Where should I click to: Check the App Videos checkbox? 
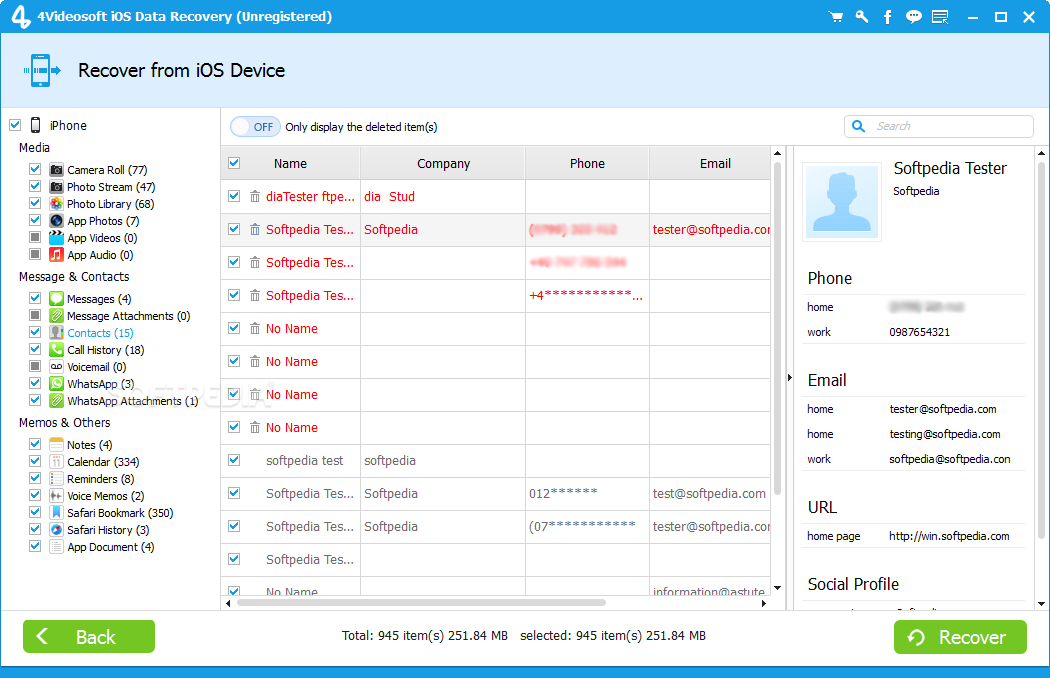(35, 237)
